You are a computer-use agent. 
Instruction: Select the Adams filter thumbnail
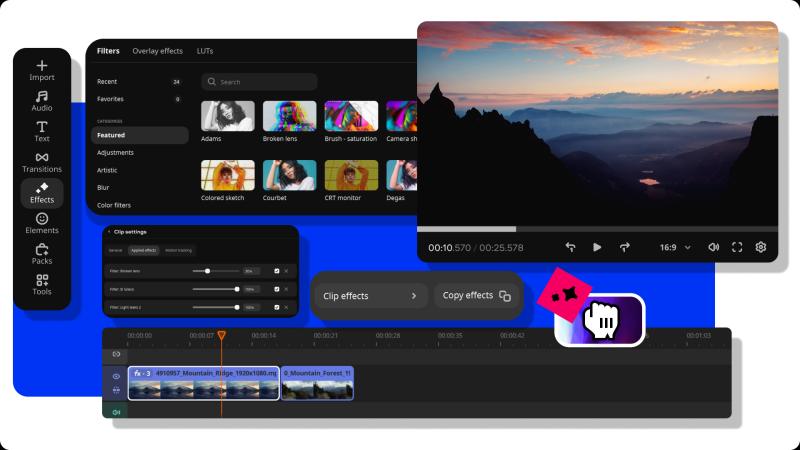coord(228,116)
